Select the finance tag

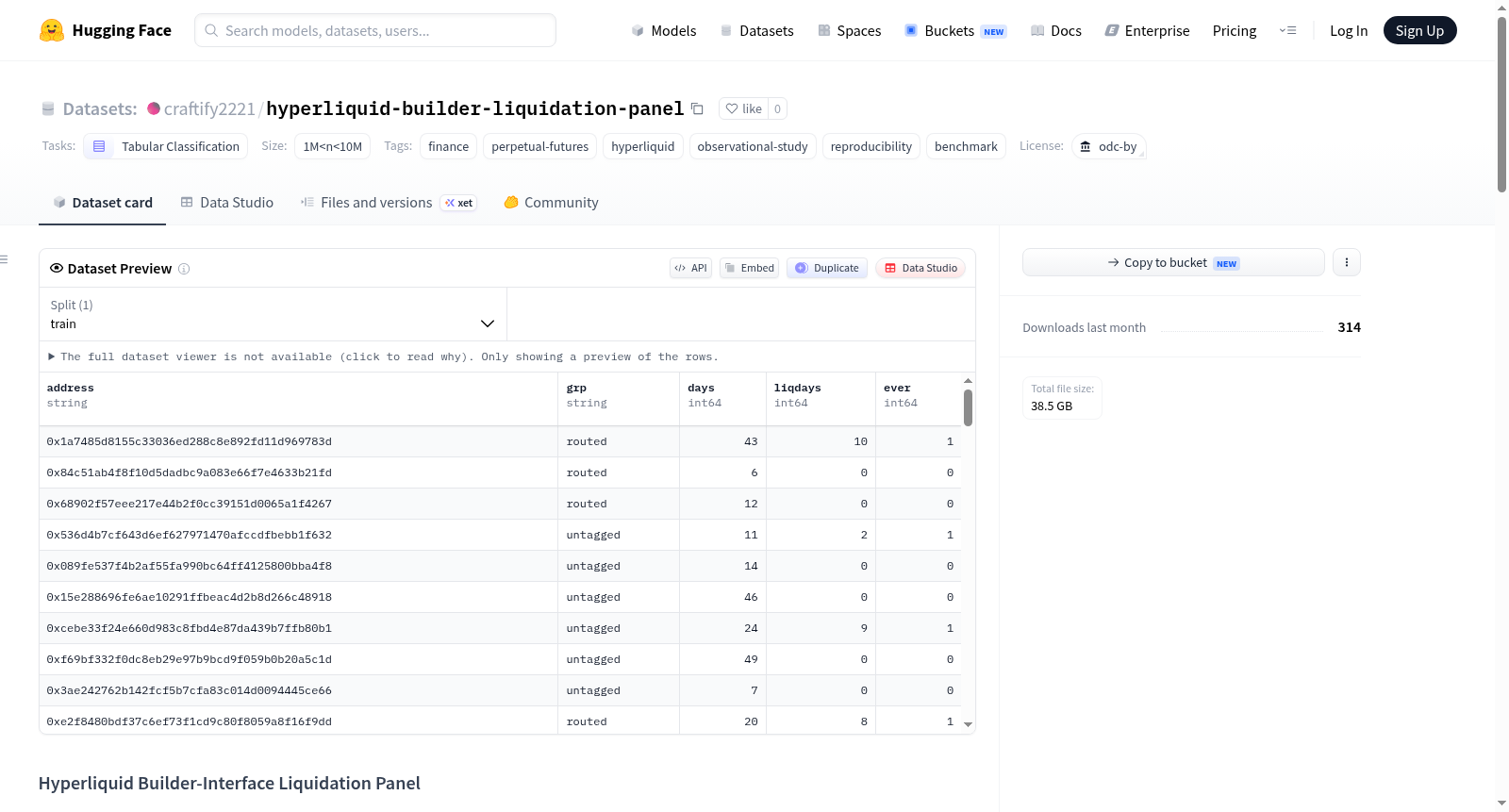coord(448,146)
